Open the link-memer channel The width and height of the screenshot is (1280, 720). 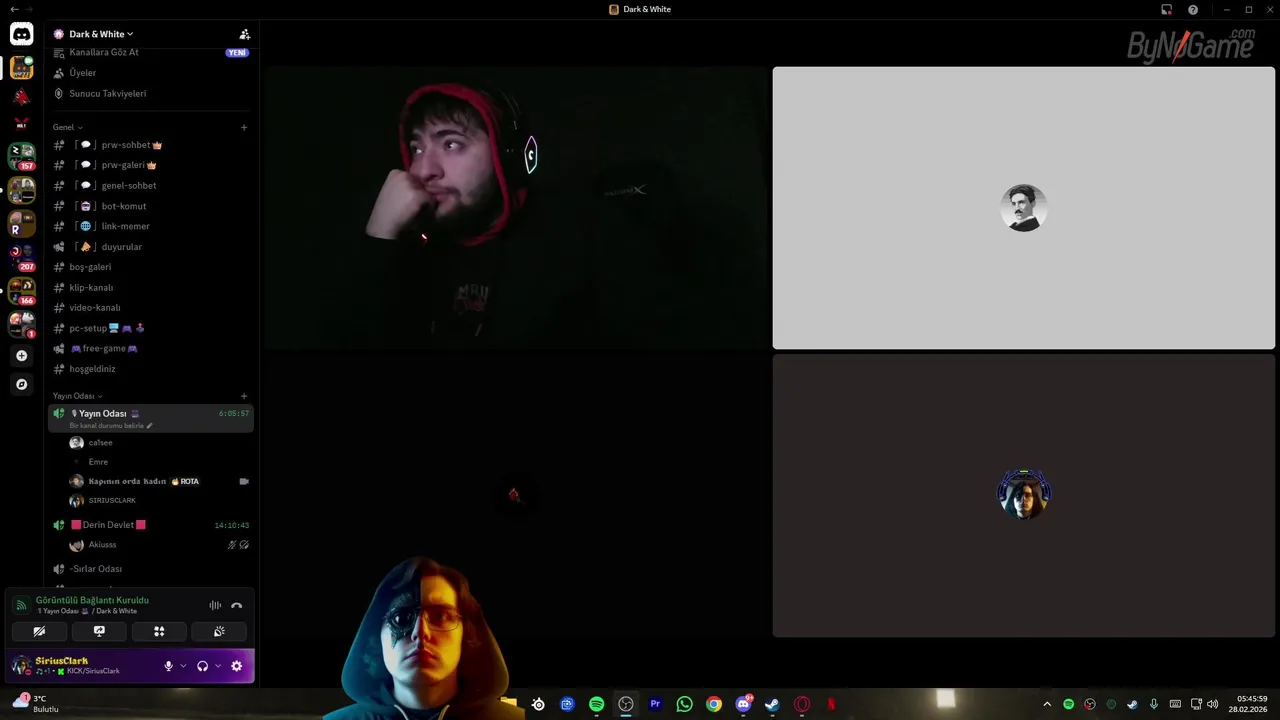coord(150,226)
